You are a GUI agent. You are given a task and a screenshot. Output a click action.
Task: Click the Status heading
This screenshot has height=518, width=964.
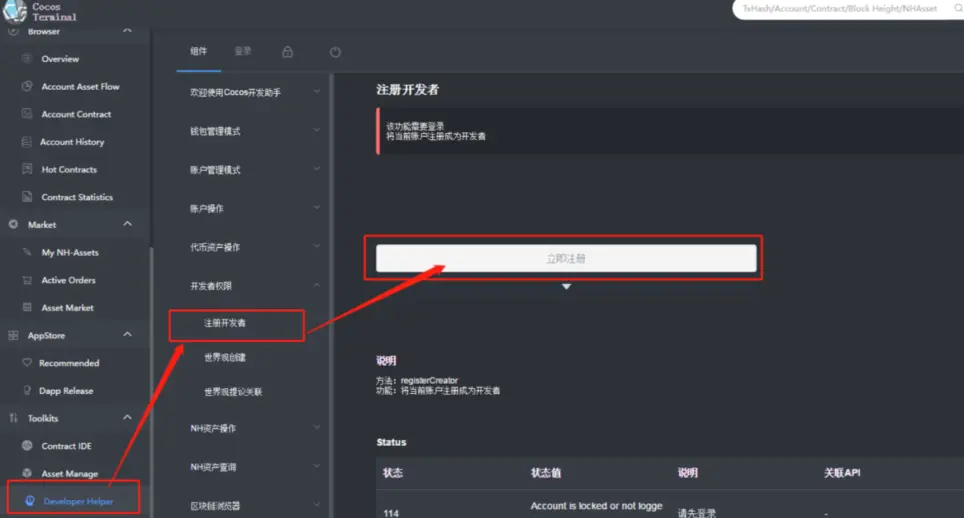click(391, 442)
